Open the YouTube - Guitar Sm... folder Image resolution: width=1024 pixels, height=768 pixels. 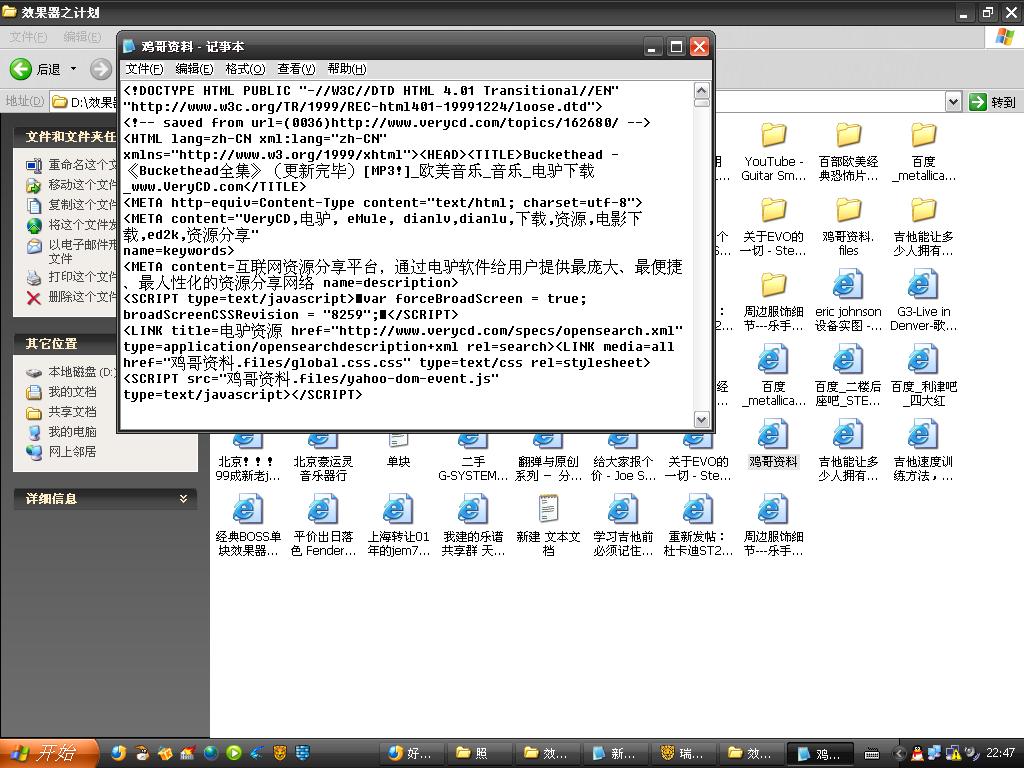773,137
